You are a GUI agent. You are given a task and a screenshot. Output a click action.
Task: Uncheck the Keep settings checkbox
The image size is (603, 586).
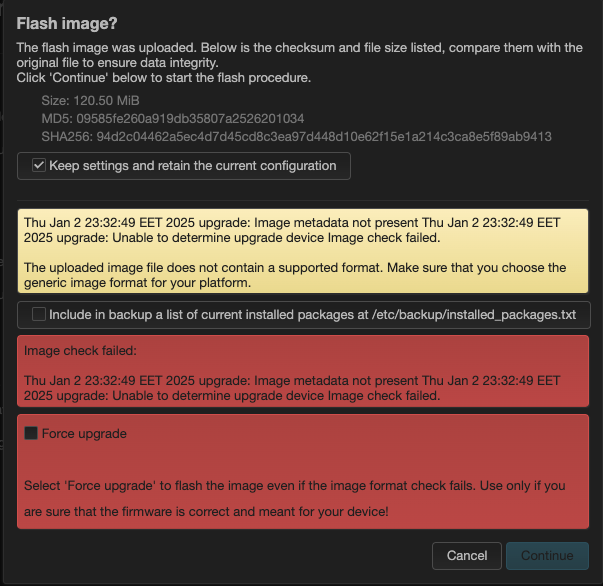click(x=39, y=165)
